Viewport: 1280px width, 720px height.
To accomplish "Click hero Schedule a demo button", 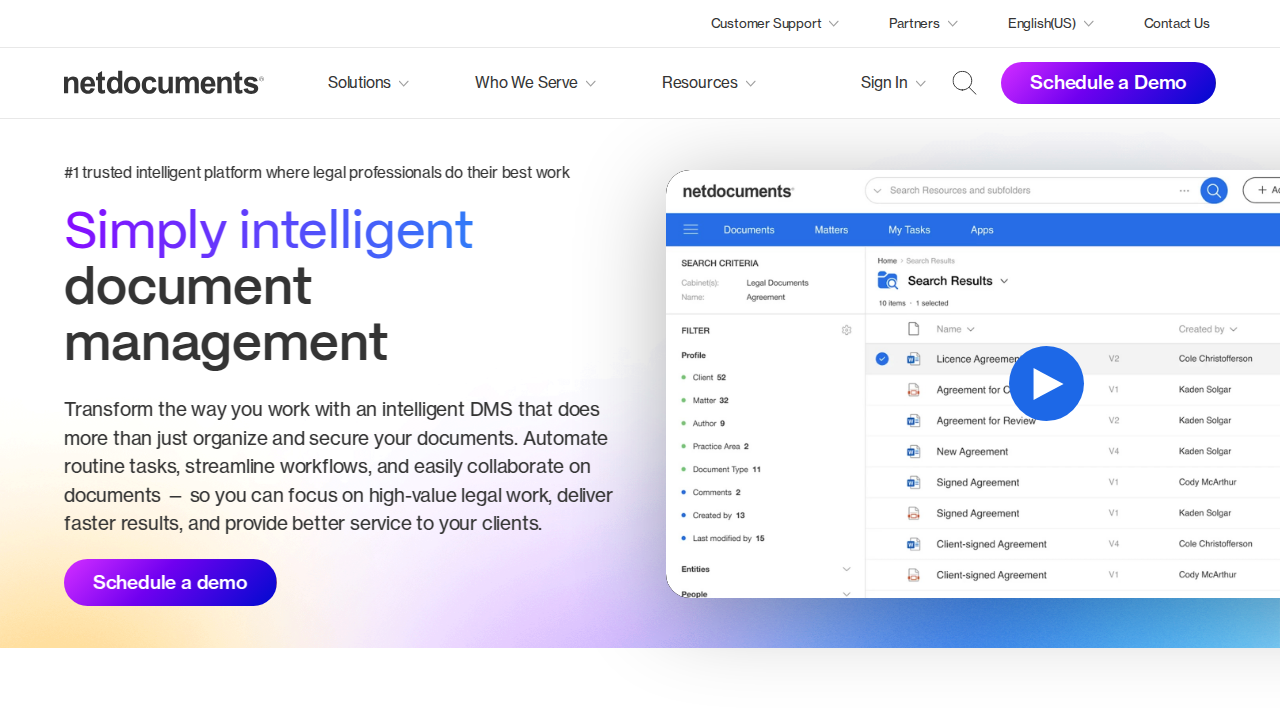I will tap(170, 582).
